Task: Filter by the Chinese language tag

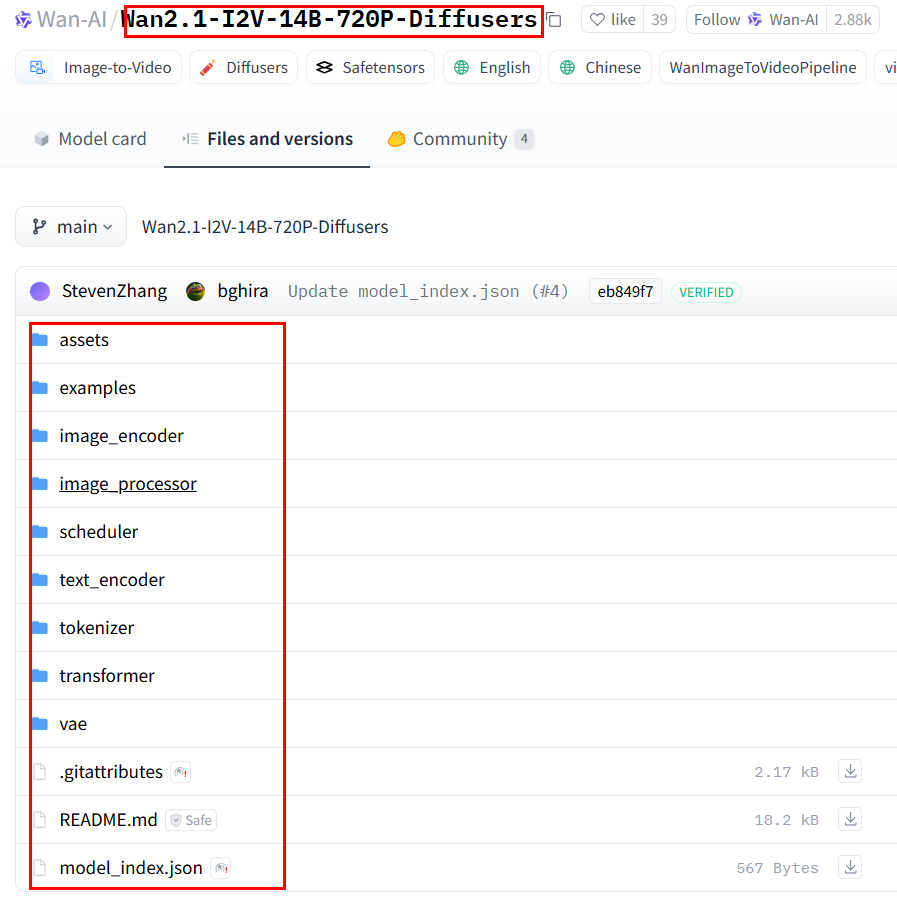Action: (x=600, y=68)
